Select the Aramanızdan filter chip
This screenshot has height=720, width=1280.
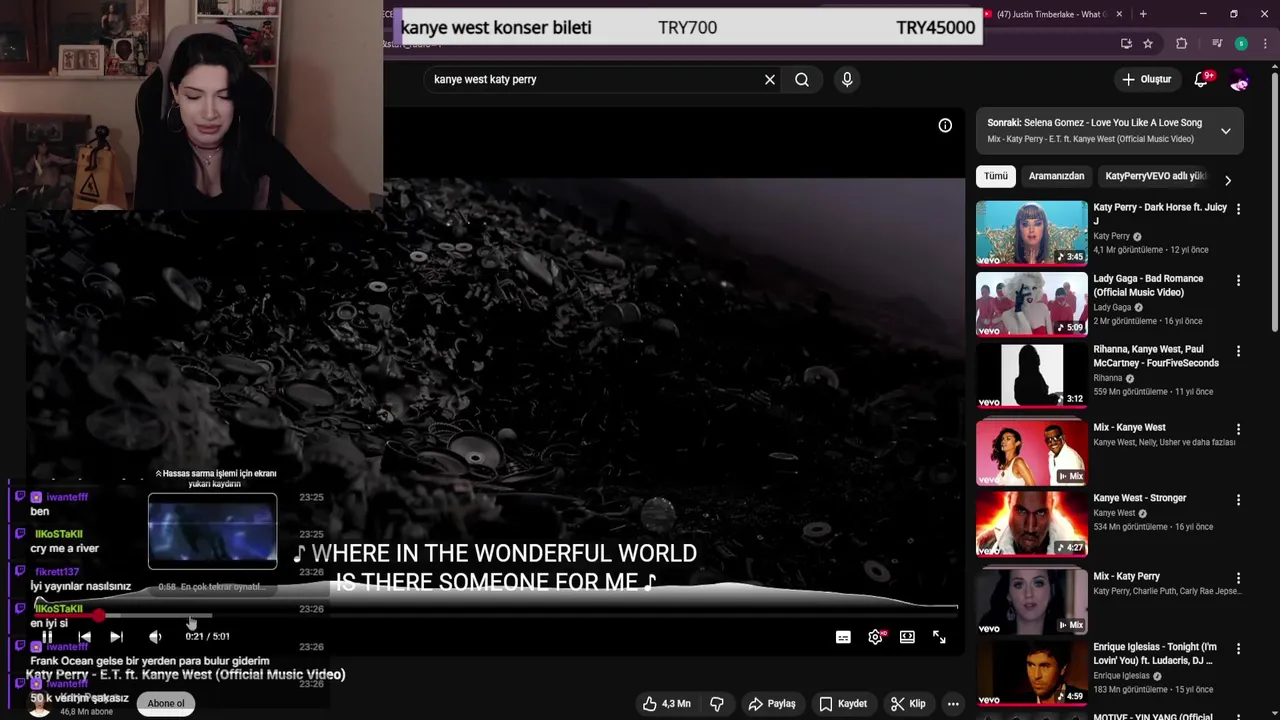point(1056,176)
